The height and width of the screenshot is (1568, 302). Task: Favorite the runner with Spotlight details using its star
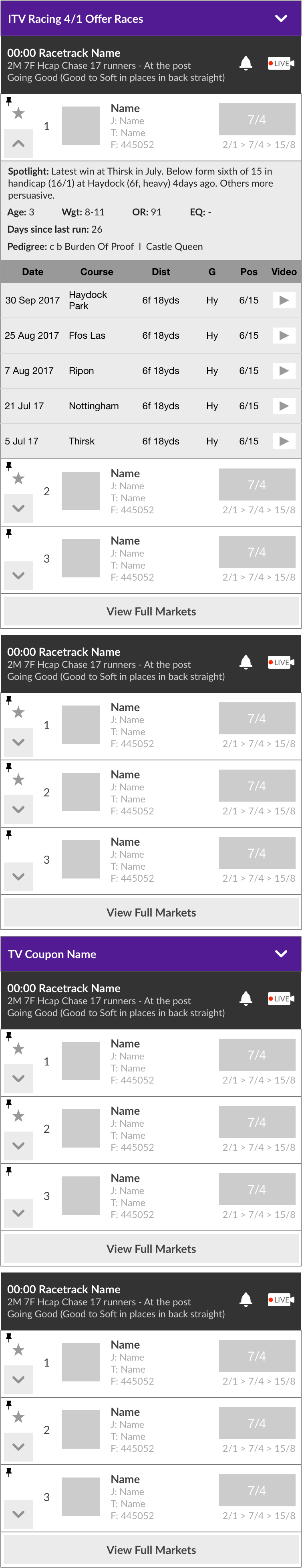click(18, 113)
